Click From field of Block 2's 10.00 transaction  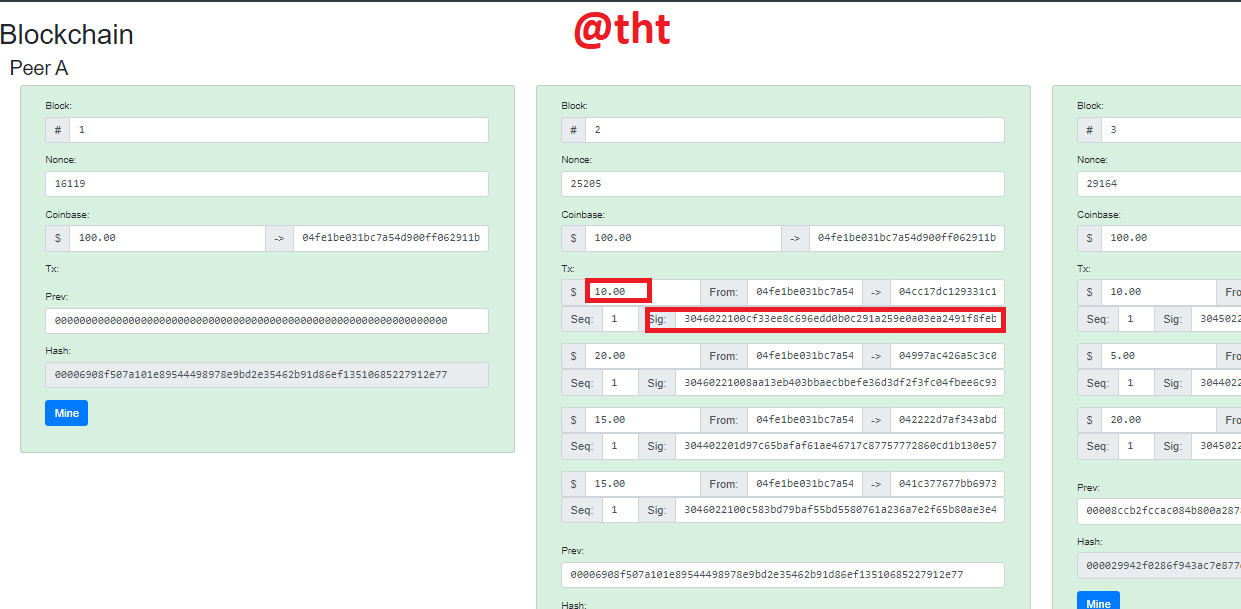click(x=805, y=292)
